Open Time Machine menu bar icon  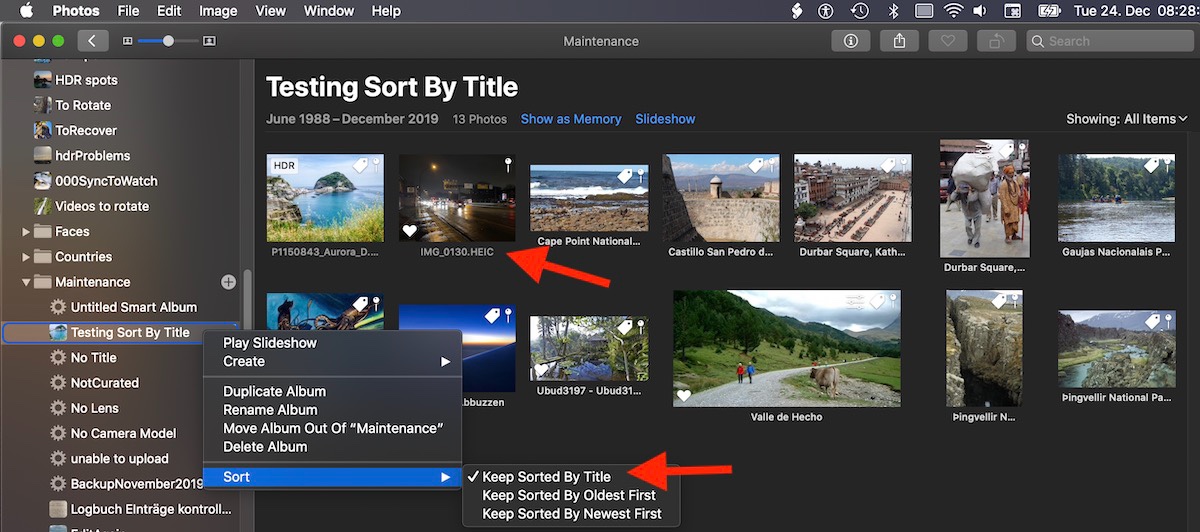[x=859, y=11]
